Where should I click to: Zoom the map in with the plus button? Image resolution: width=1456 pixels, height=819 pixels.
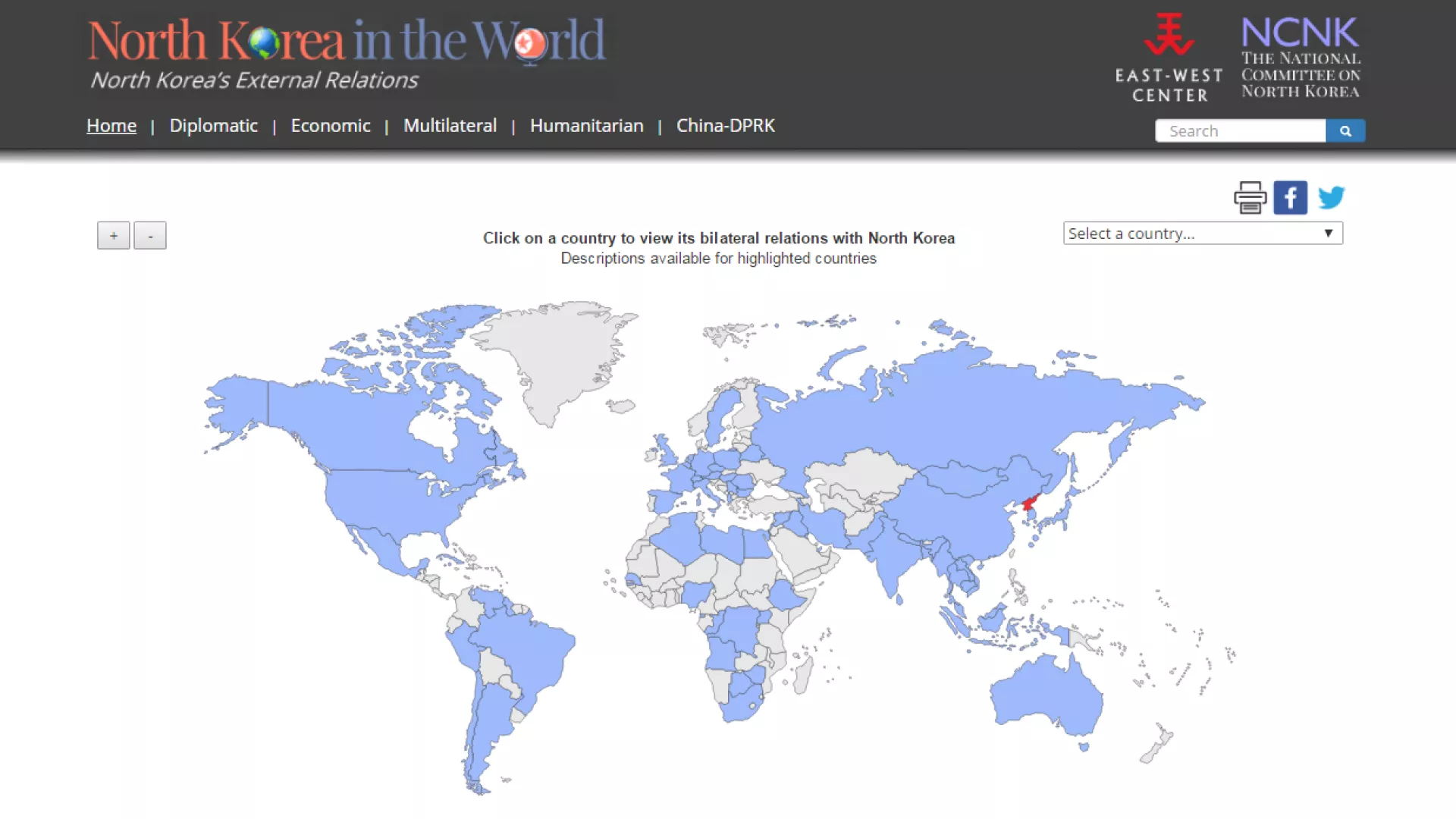click(x=113, y=235)
